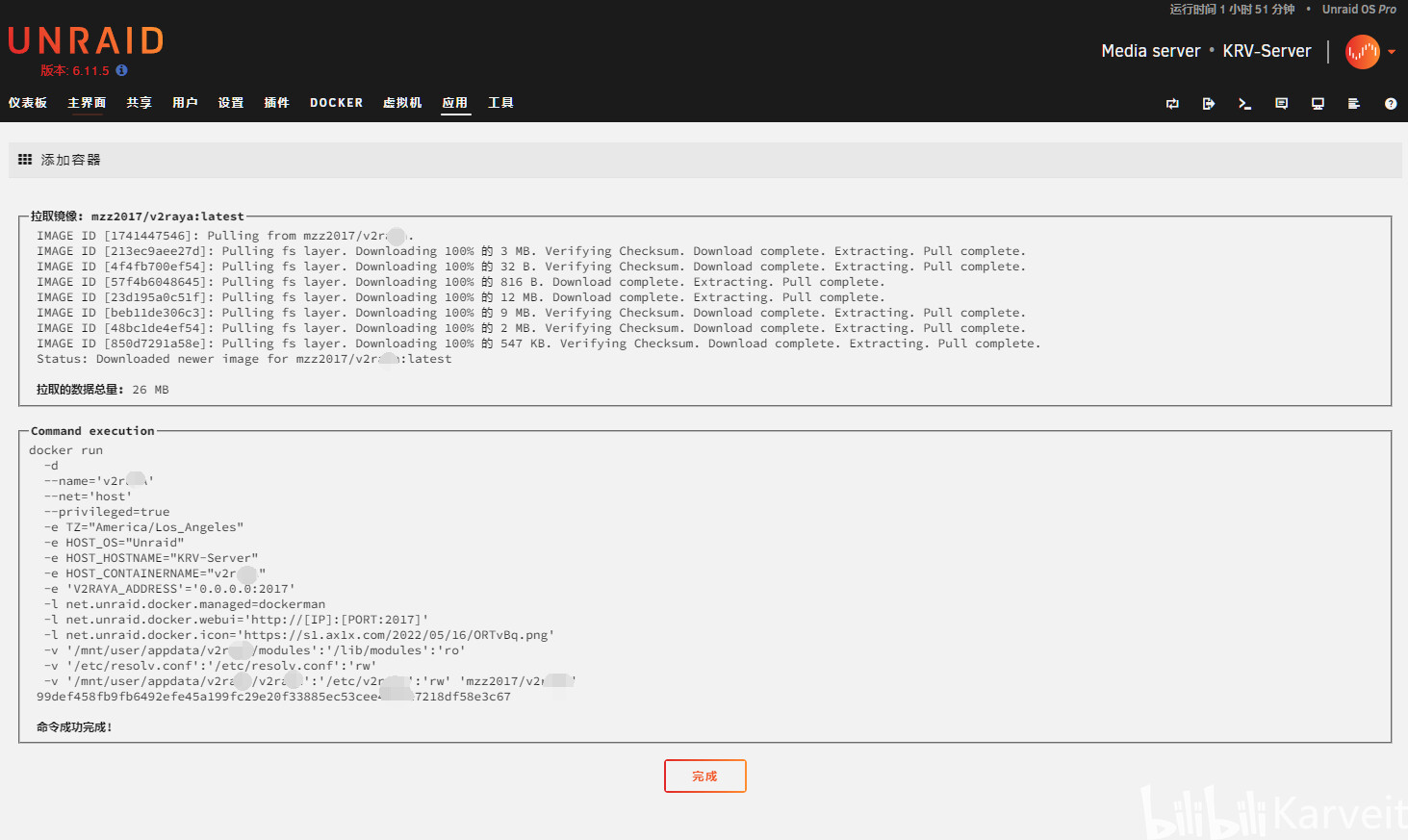Viewport: 1408px width, 840px height.
Task: Click the logout icon in the header toolbar
Action: point(1209,104)
